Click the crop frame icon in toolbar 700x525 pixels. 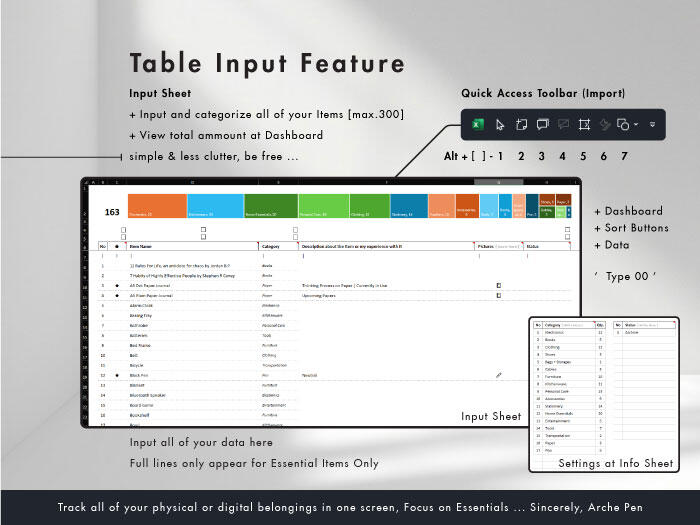coord(584,124)
